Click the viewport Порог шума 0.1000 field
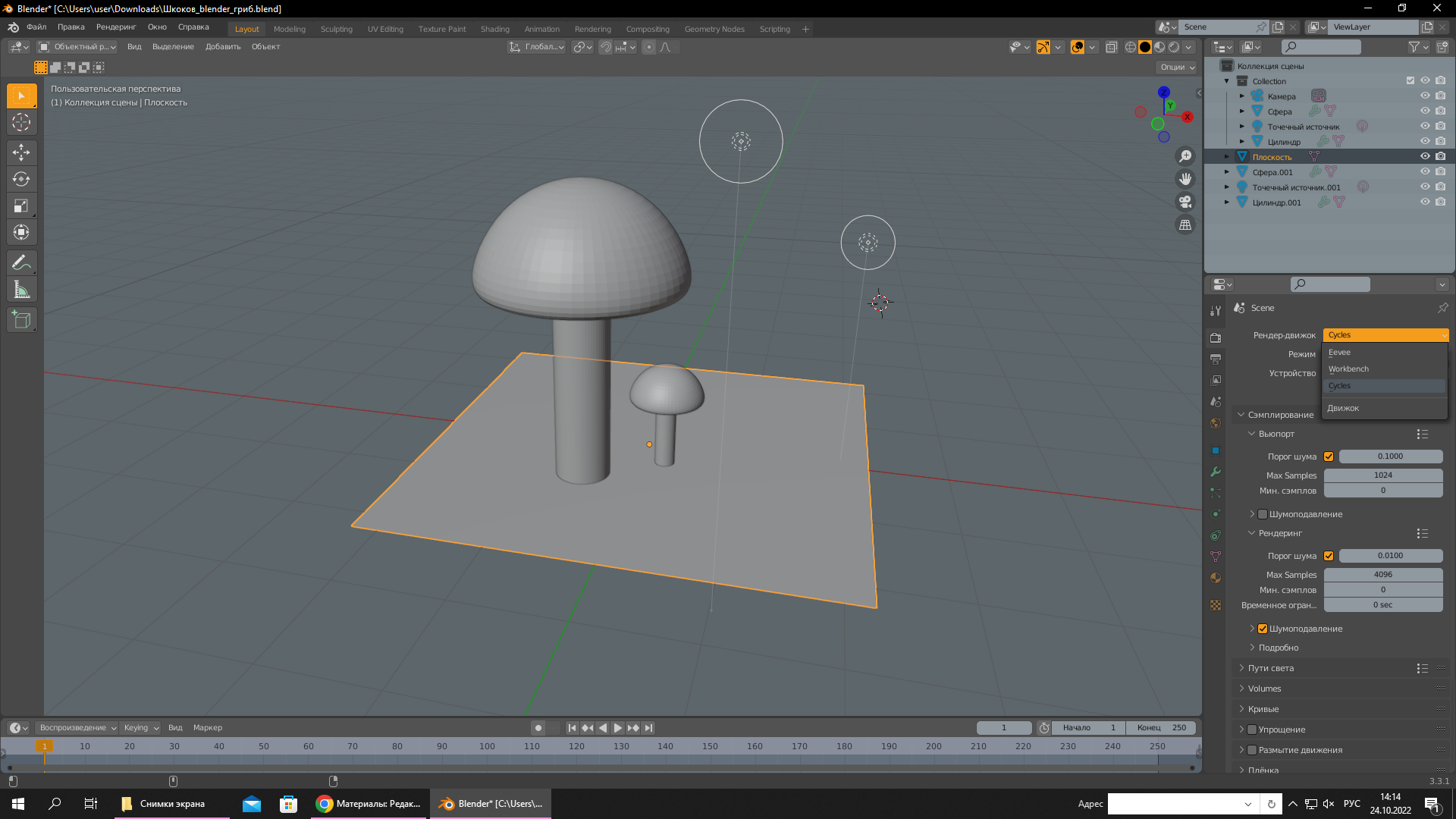Image resolution: width=1456 pixels, height=819 pixels. (1391, 457)
